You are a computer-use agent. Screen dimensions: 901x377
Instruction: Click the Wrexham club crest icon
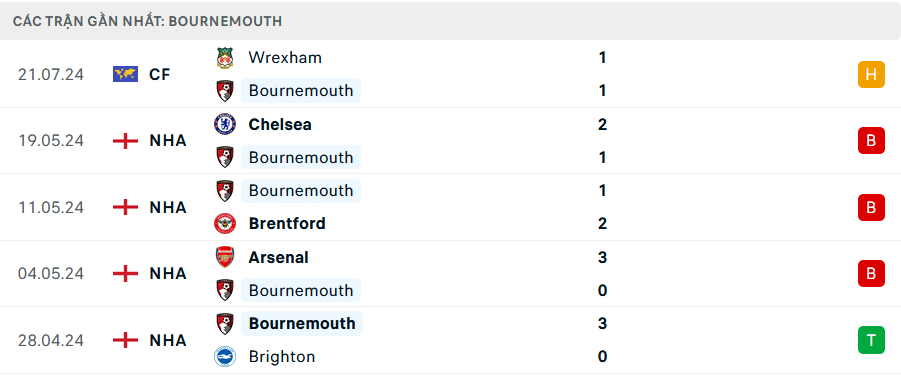pyautogui.click(x=225, y=58)
